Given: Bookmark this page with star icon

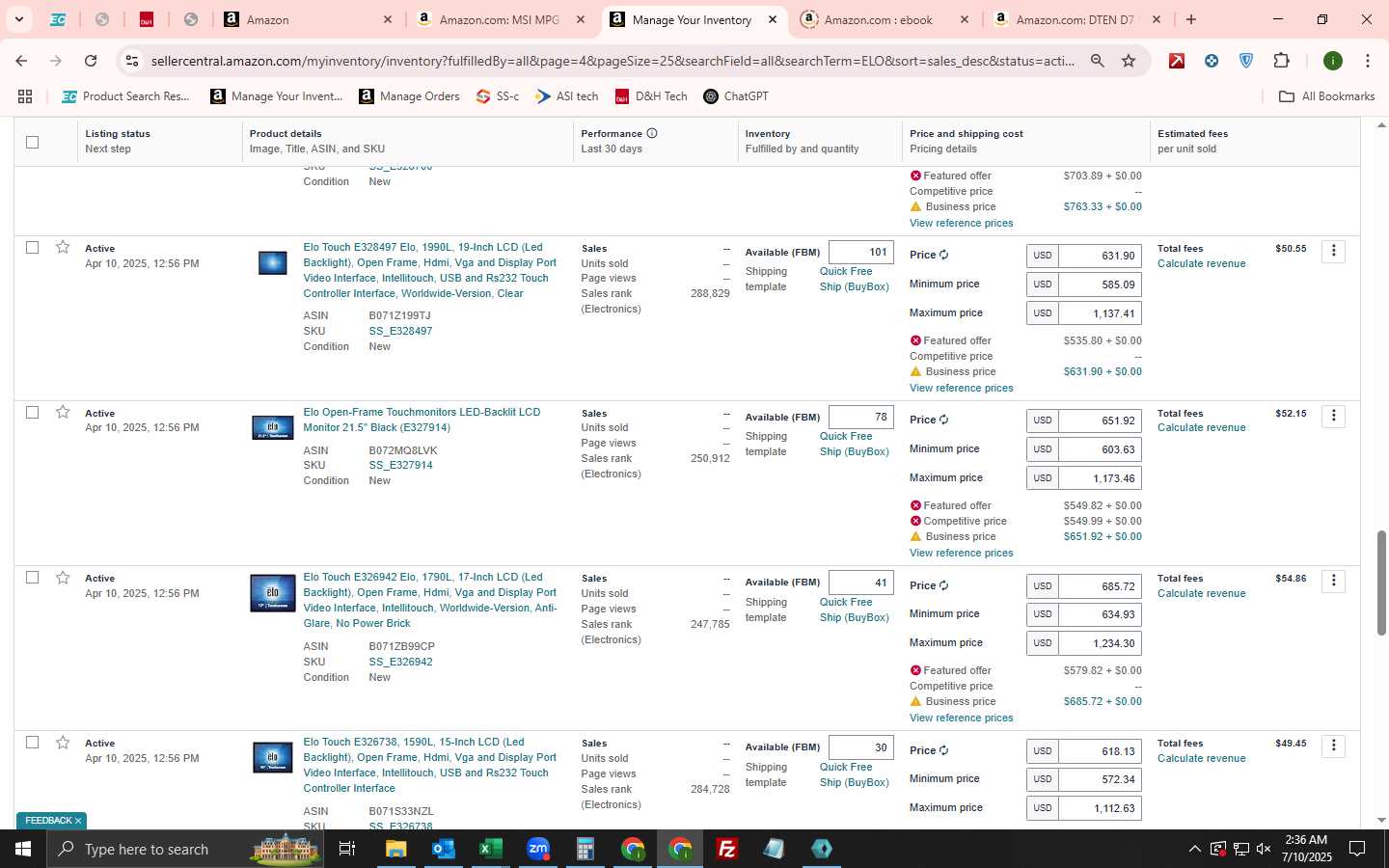Looking at the screenshot, I should [x=1129, y=61].
